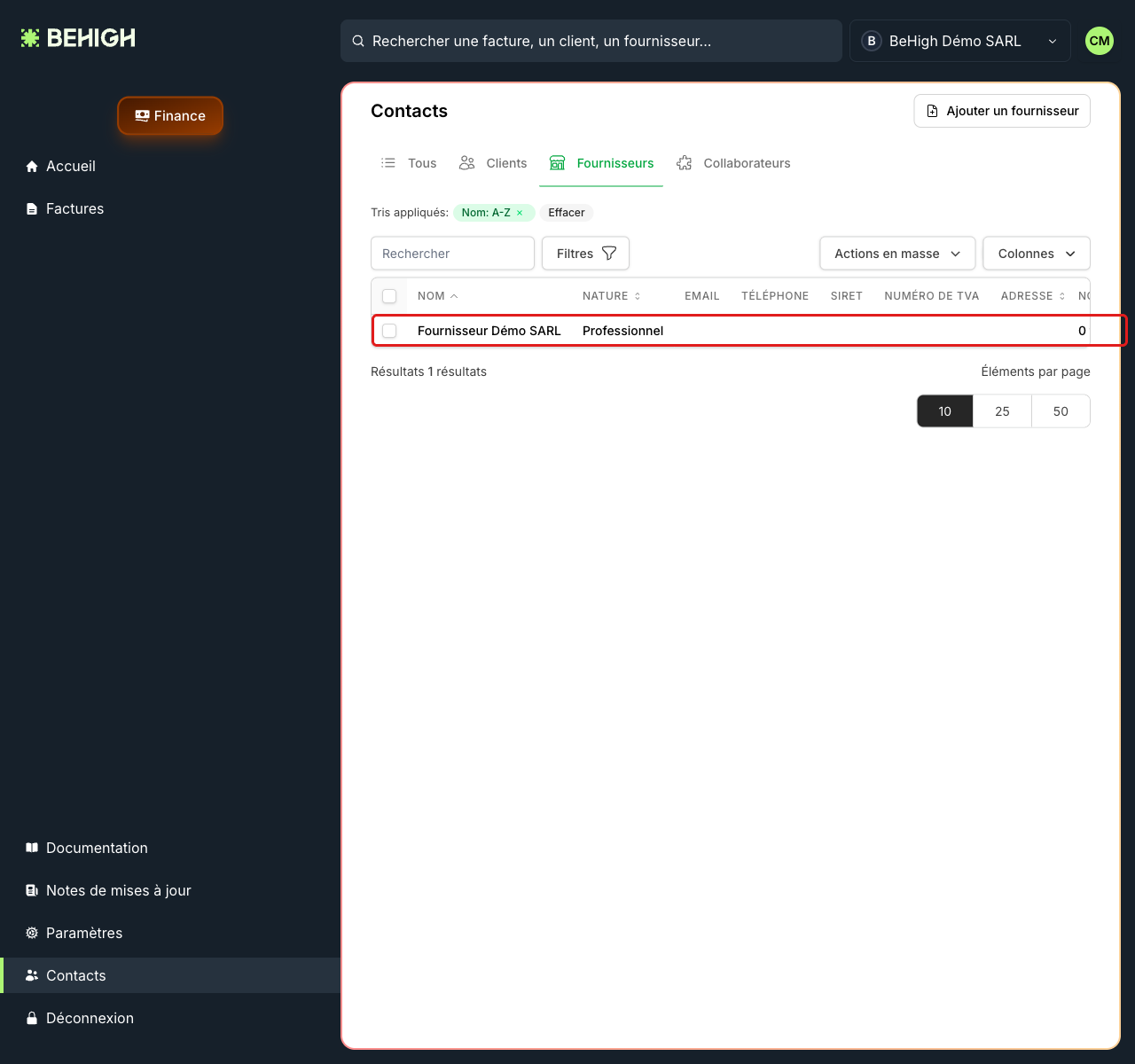Click the Clients tab people icon
Screen dimensions: 1135x1064
467,163
